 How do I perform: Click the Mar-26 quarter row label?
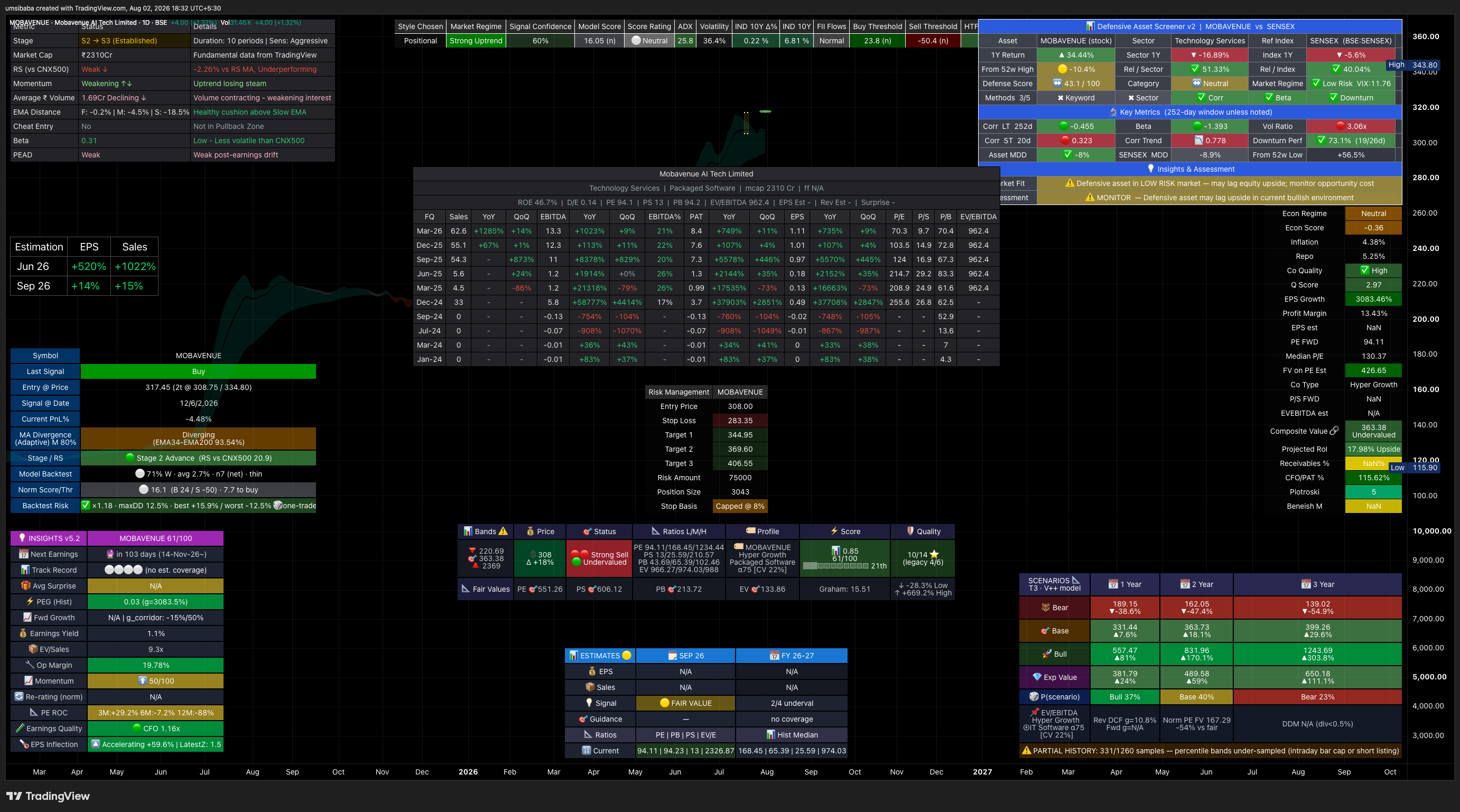[x=429, y=231]
